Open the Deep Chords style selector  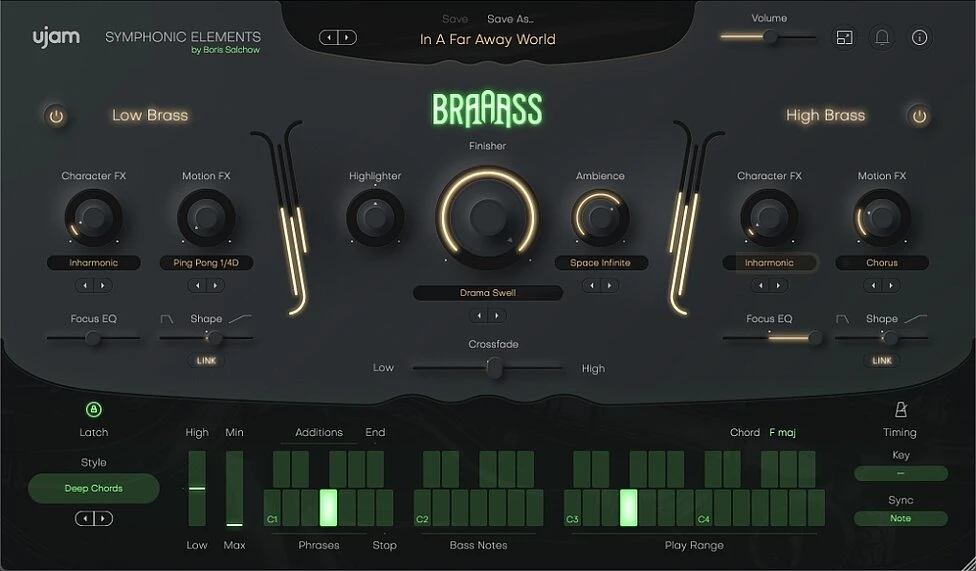(94, 488)
